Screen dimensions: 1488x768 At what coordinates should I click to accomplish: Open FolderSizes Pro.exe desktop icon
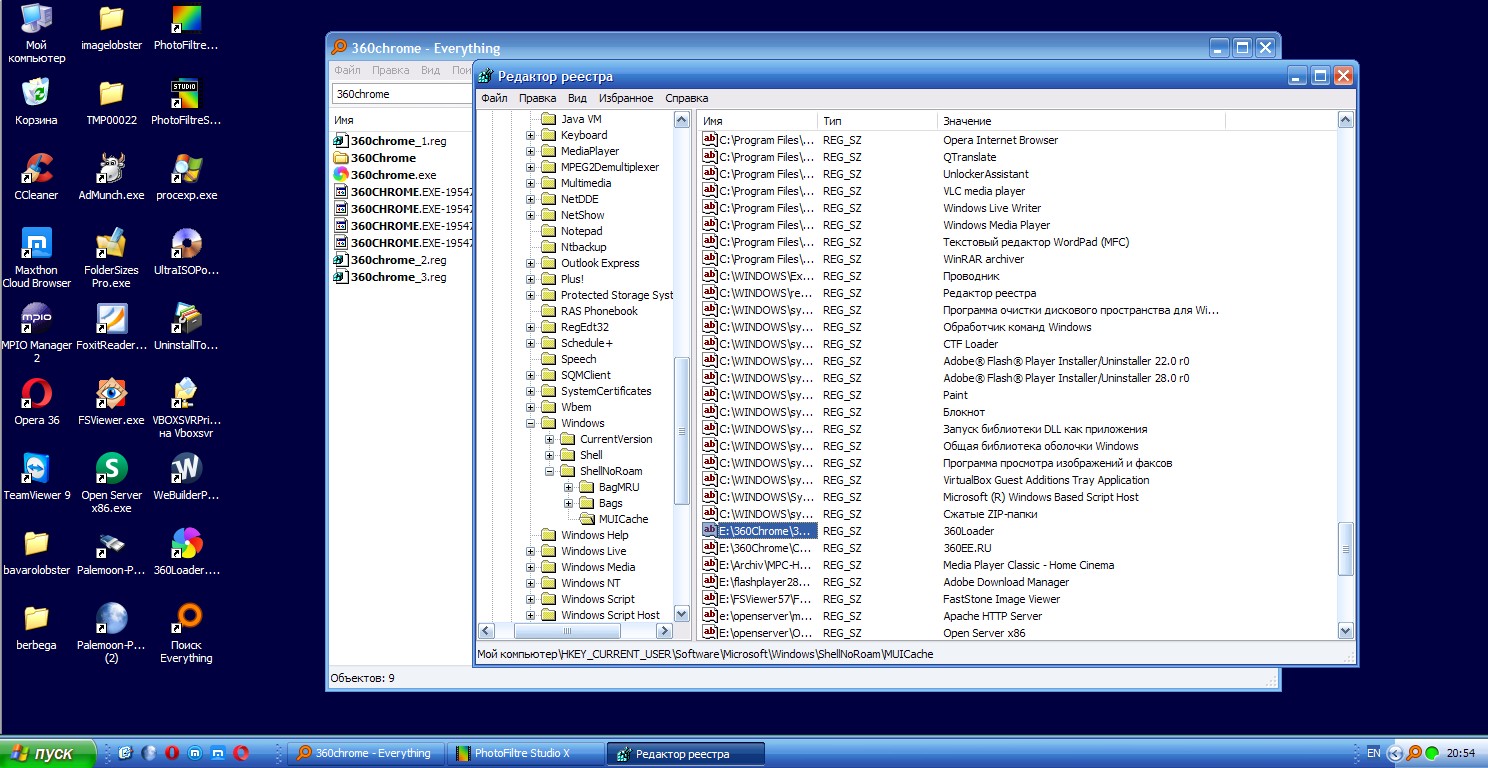coord(111,258)
